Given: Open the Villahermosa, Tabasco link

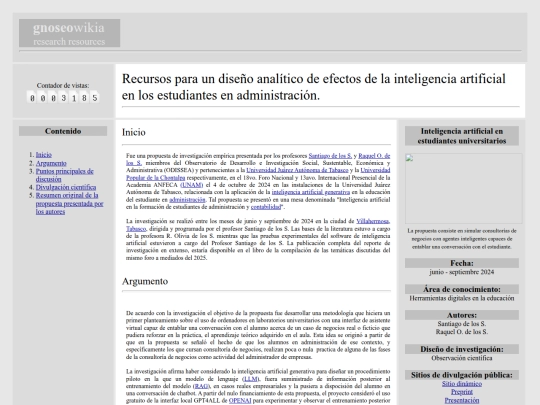Looking at the screenshot, I should pos(373,221).
